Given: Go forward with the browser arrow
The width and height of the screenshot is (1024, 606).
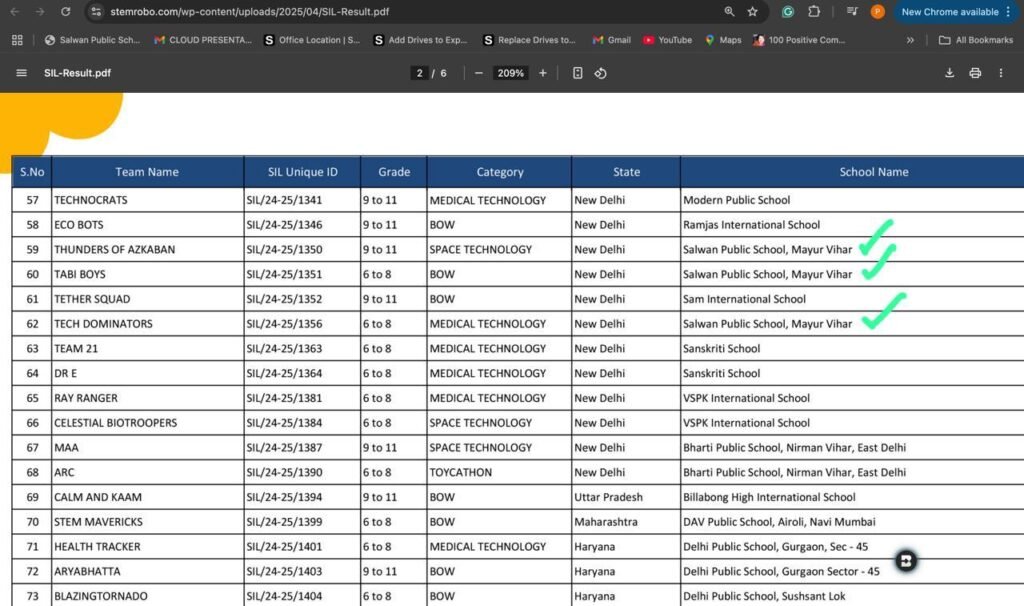Looking at the screenshot, I should click(x=40, y=12).
